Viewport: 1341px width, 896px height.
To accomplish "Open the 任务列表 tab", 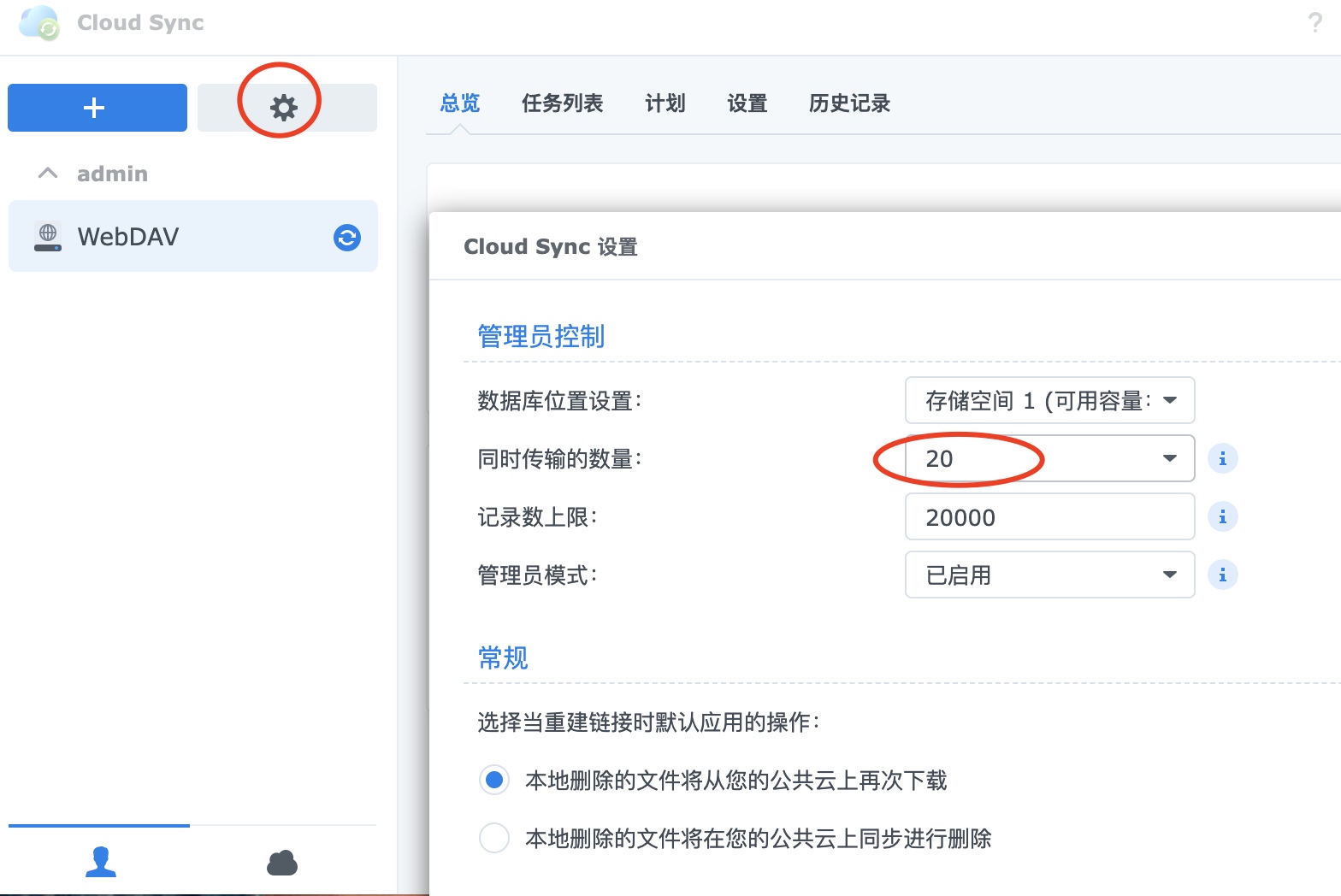I will [x=562, y=103].
